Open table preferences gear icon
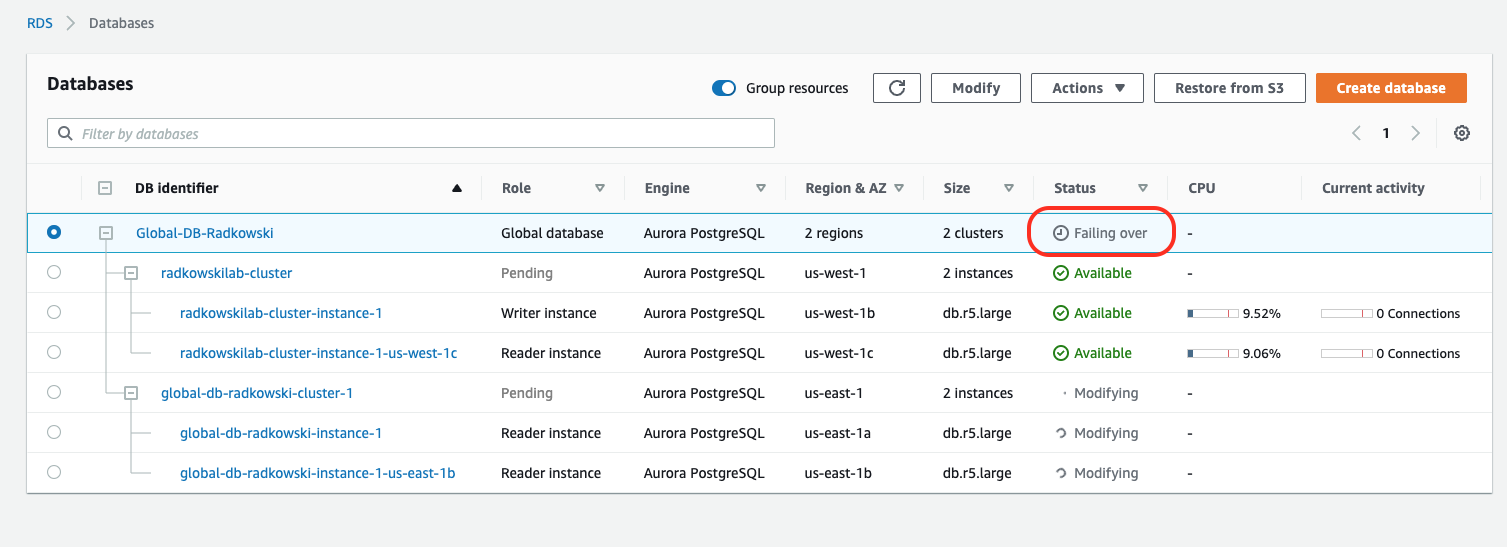Image resolution: width=1507 pixels, height=547 pixels. point(1461,133)
